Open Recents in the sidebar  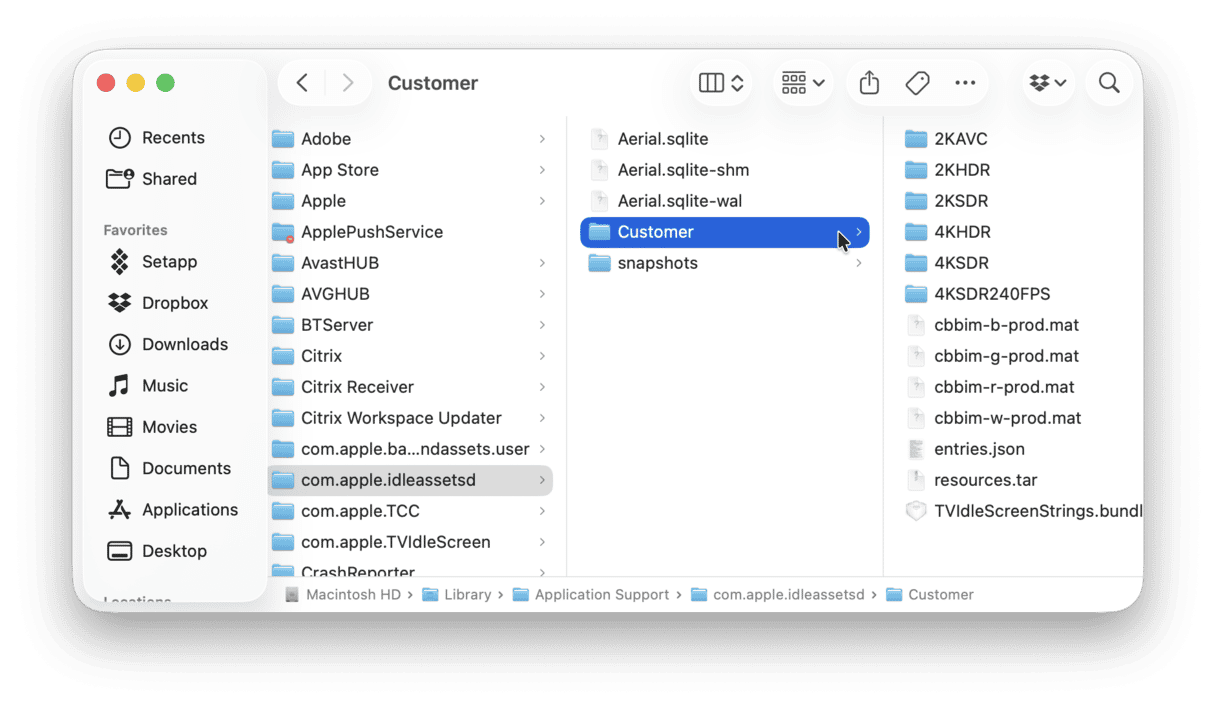pyautogui.click(x=172, y=138)
